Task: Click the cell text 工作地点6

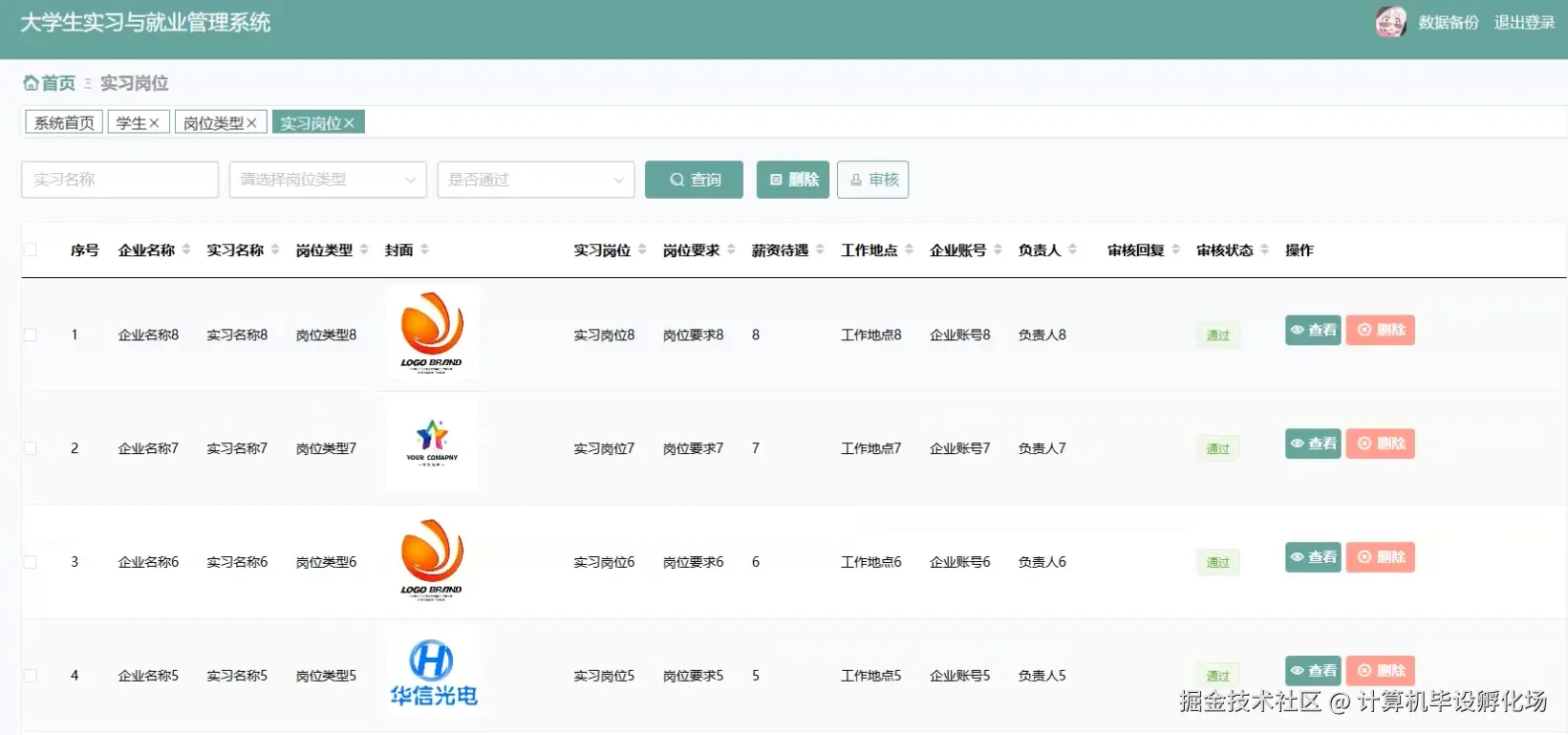Action: point(870,562)
